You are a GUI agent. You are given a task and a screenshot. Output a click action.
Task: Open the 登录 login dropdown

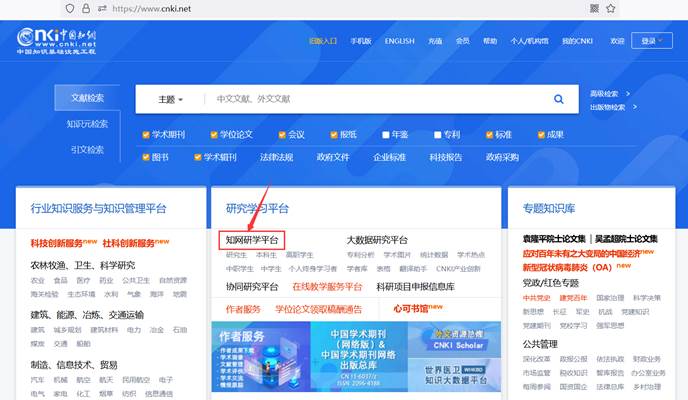coord(652,41)
